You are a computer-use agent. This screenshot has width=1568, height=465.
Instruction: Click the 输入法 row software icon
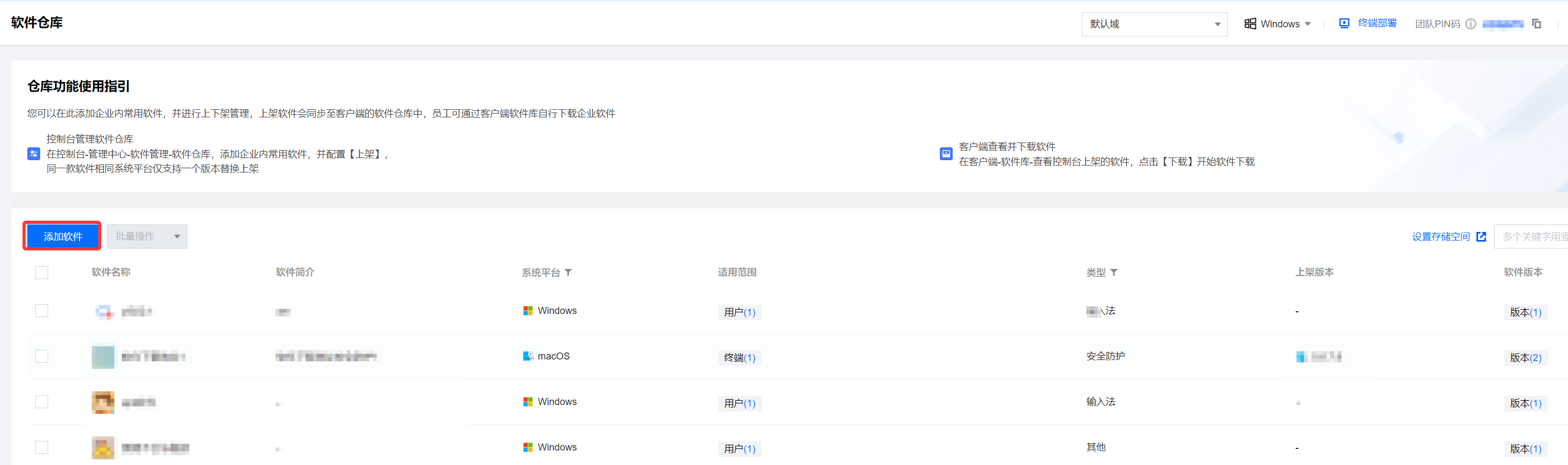click(103, 402)
